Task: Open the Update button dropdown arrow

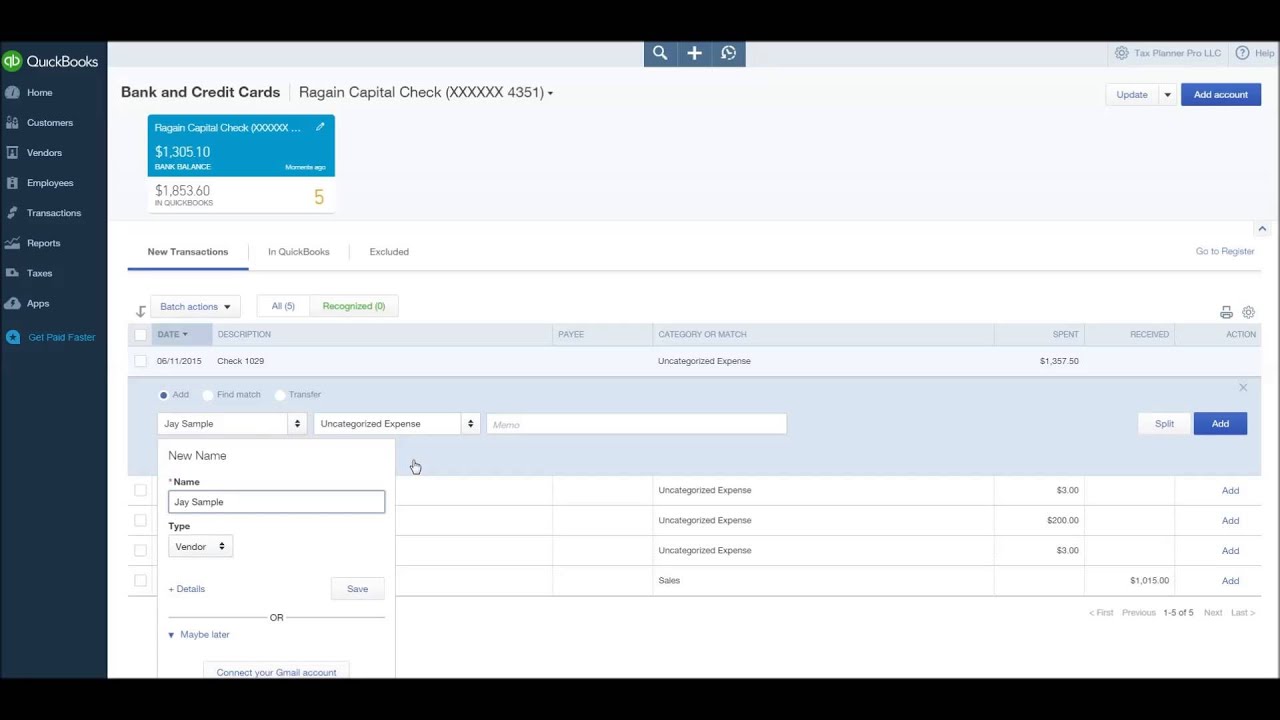Action: click(x=1167, y=94)
